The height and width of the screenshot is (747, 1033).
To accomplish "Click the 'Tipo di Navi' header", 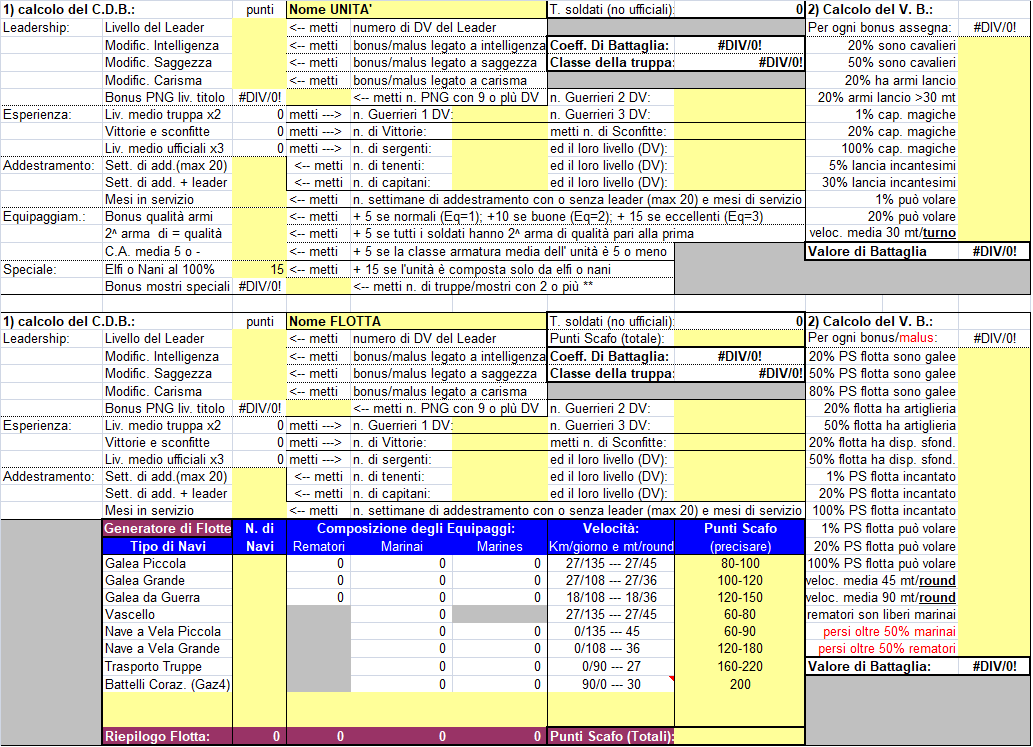I will pyautogui.click(x=167, y=546).
